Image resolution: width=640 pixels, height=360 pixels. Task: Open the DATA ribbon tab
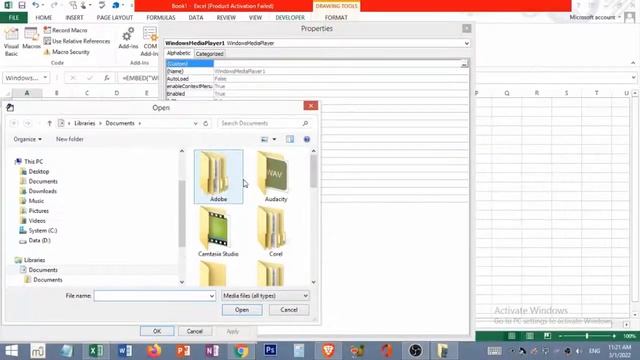click(x=196, y=18)
